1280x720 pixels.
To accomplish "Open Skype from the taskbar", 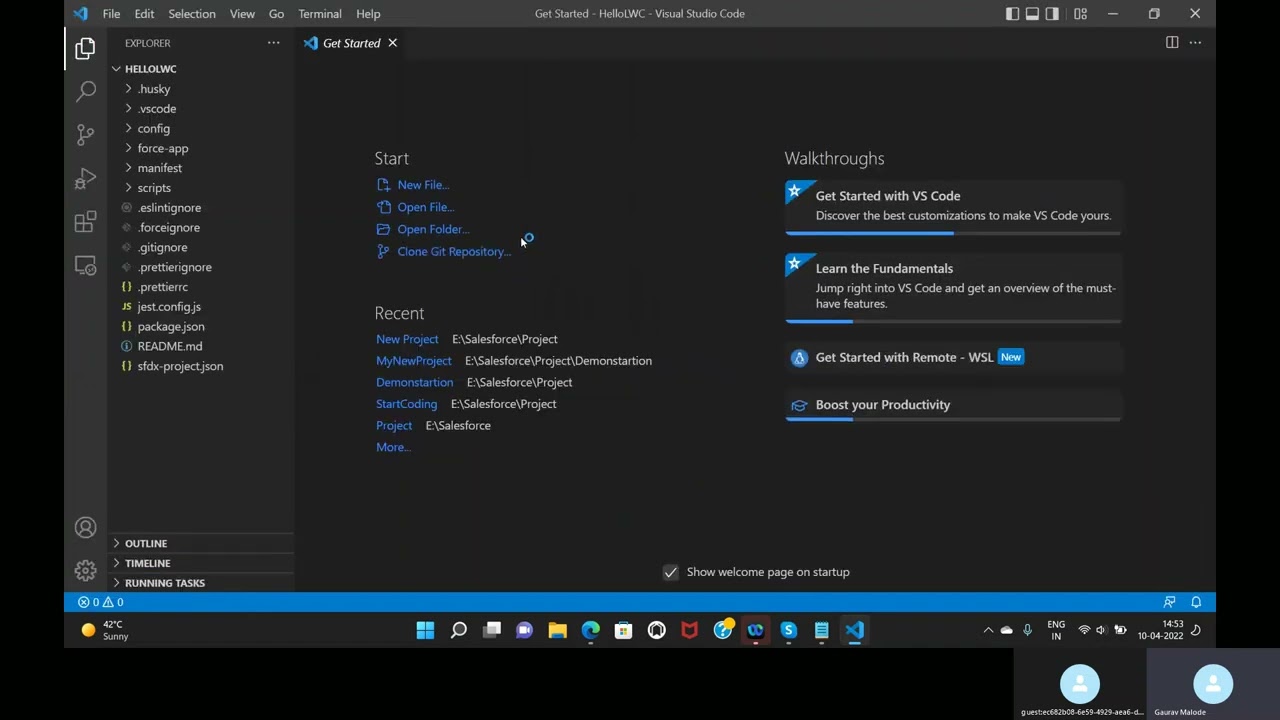I will 788,630.
